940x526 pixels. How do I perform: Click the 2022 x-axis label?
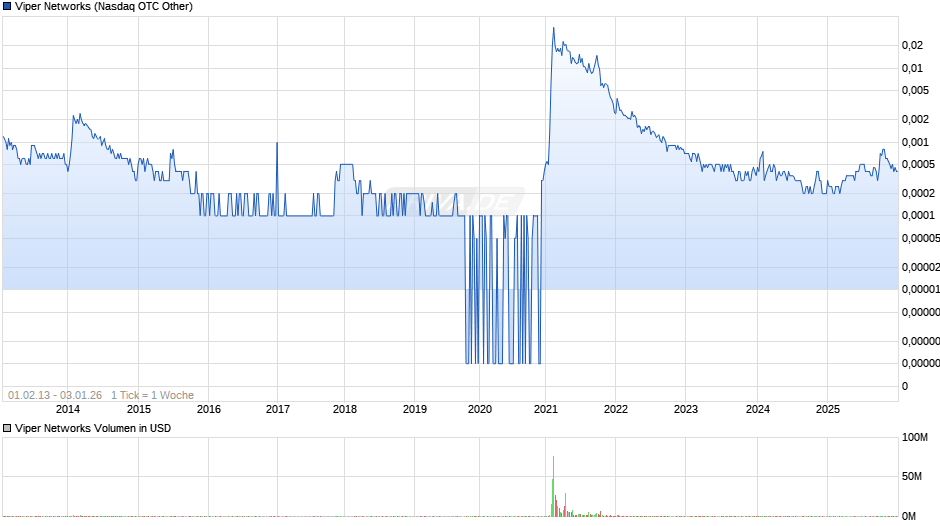coord(616,409)
